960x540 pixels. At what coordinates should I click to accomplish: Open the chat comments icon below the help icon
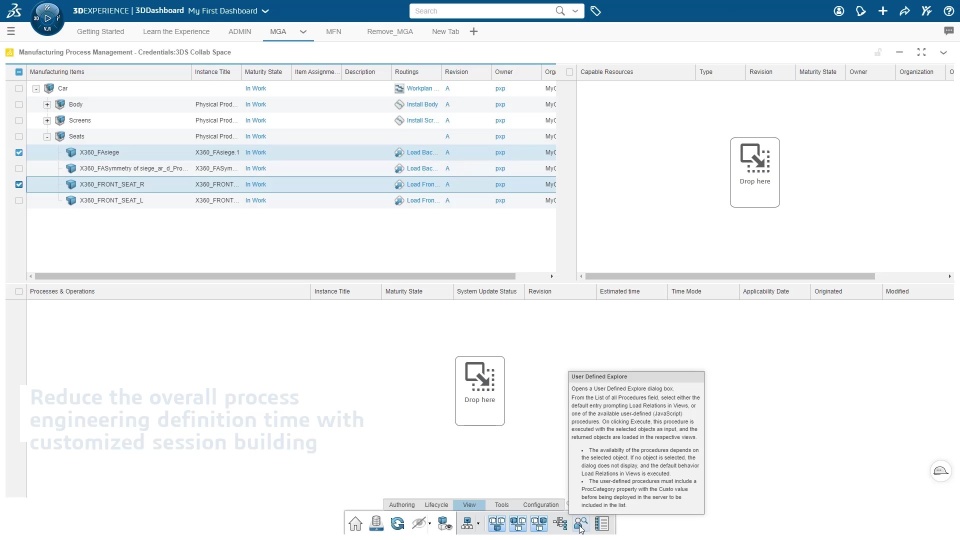948,31
